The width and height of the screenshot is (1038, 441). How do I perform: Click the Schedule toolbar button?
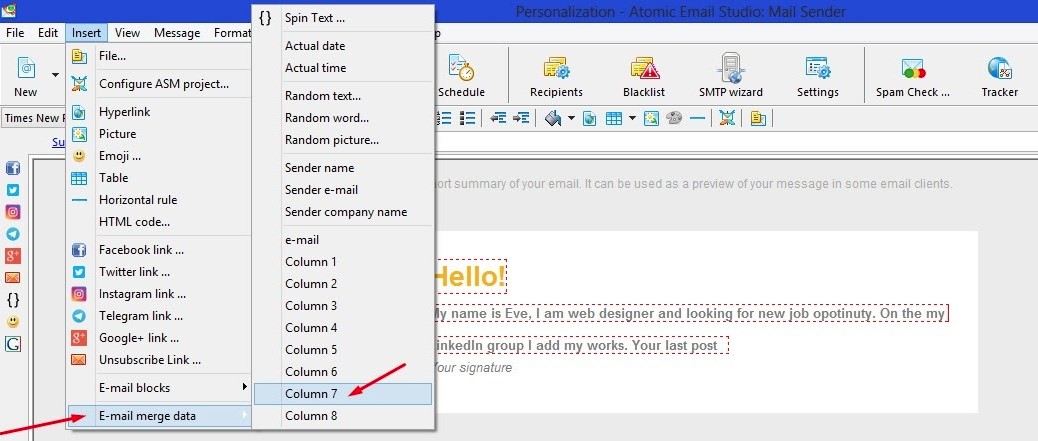pos(461,76)
